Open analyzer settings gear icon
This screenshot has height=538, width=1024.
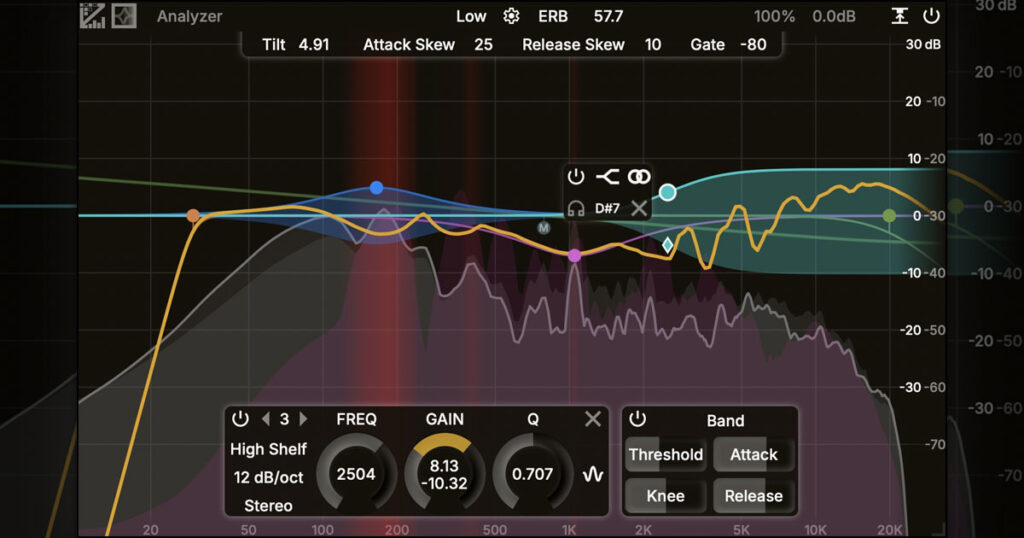point(511,16)
